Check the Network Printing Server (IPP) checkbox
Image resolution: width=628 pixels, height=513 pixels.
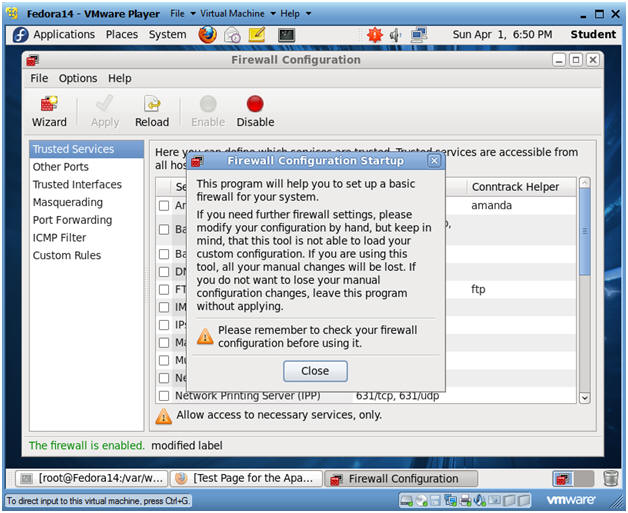[164, 396]
